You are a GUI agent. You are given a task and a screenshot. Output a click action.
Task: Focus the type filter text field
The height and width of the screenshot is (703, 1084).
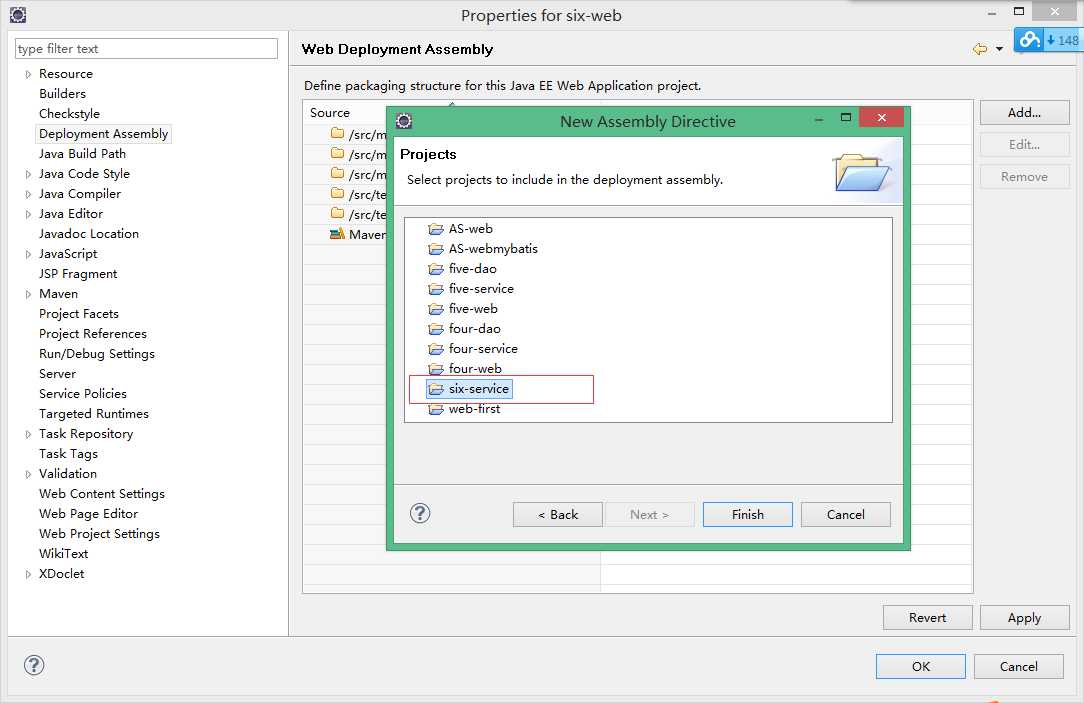click(147, 48)
